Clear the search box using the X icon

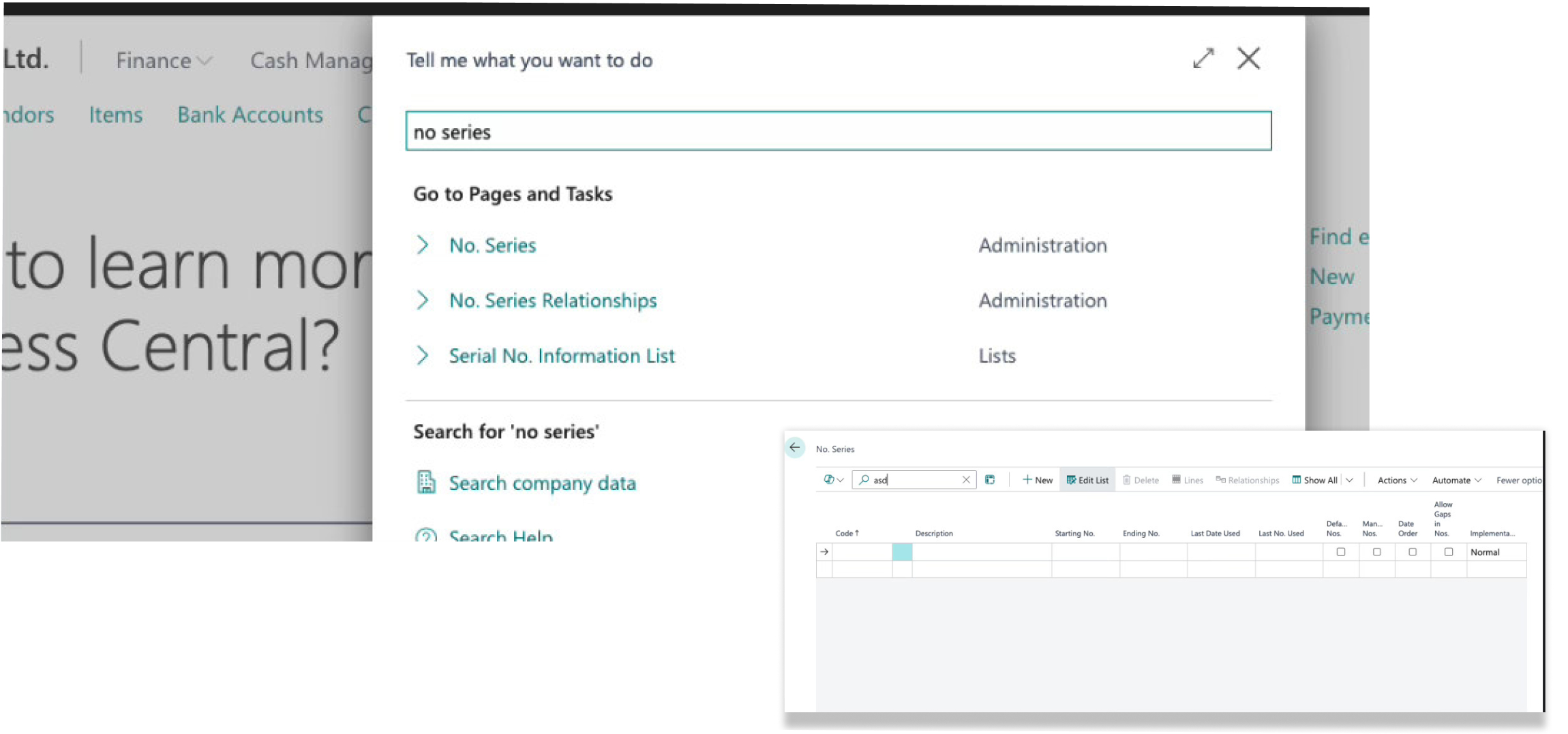pyautogui.click(x=966, y=480)
